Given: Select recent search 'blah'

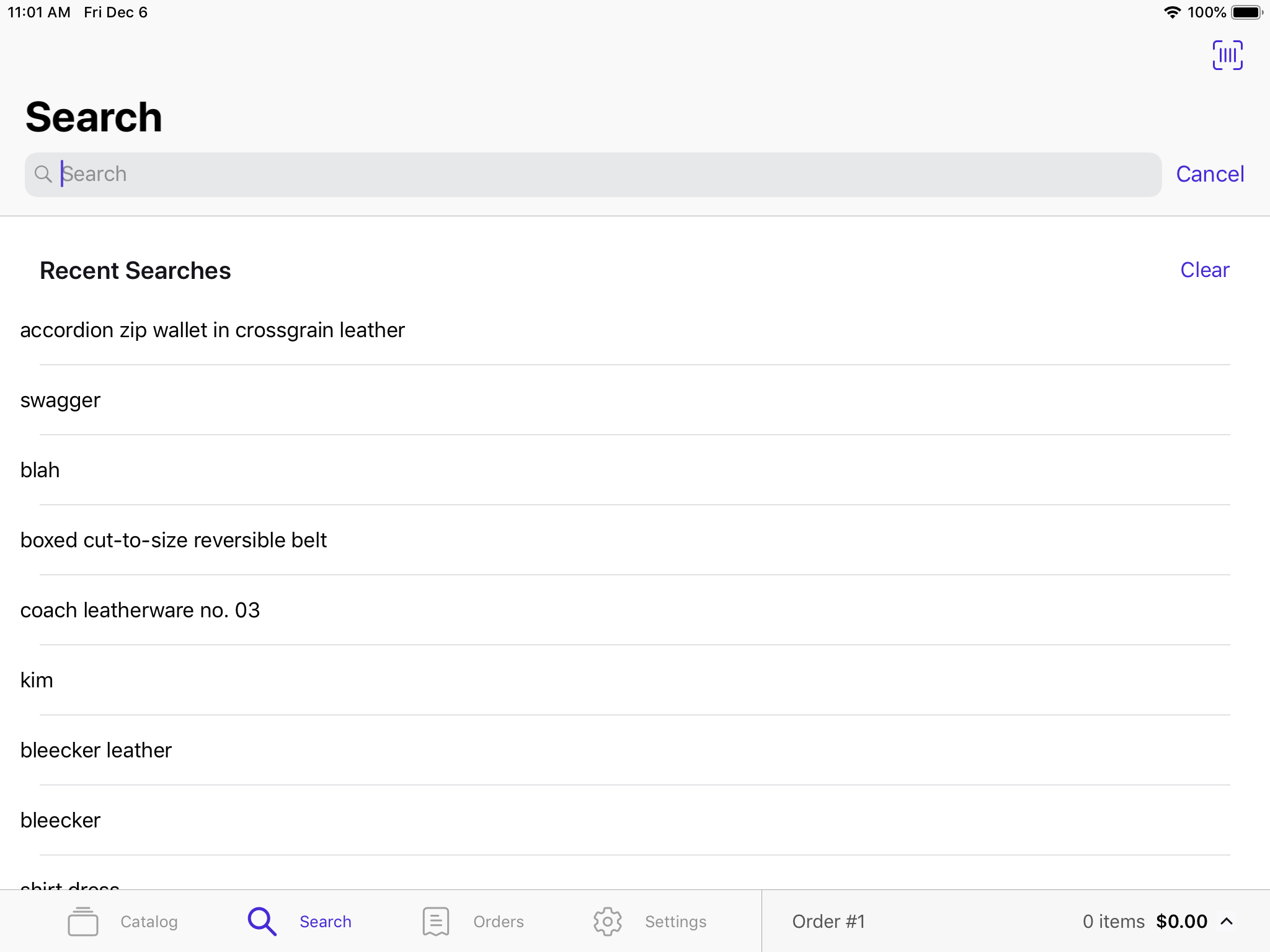Looking at the screenshot, I should click(635, 470).
